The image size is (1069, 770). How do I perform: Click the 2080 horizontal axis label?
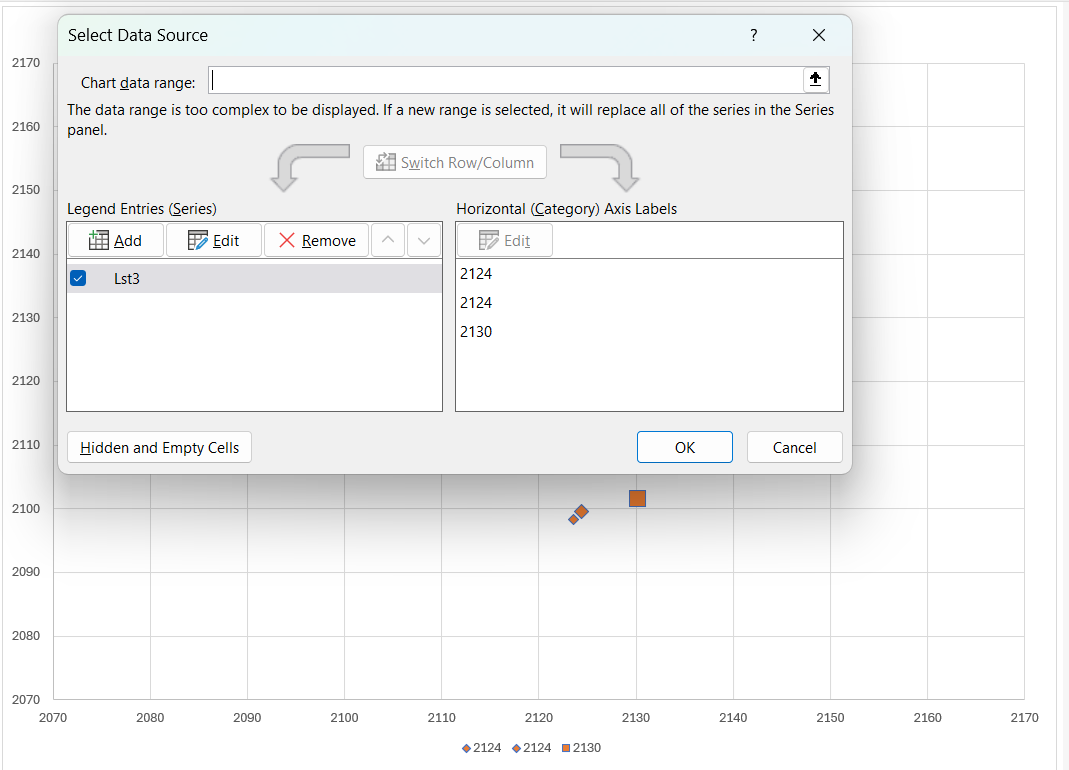150,718
